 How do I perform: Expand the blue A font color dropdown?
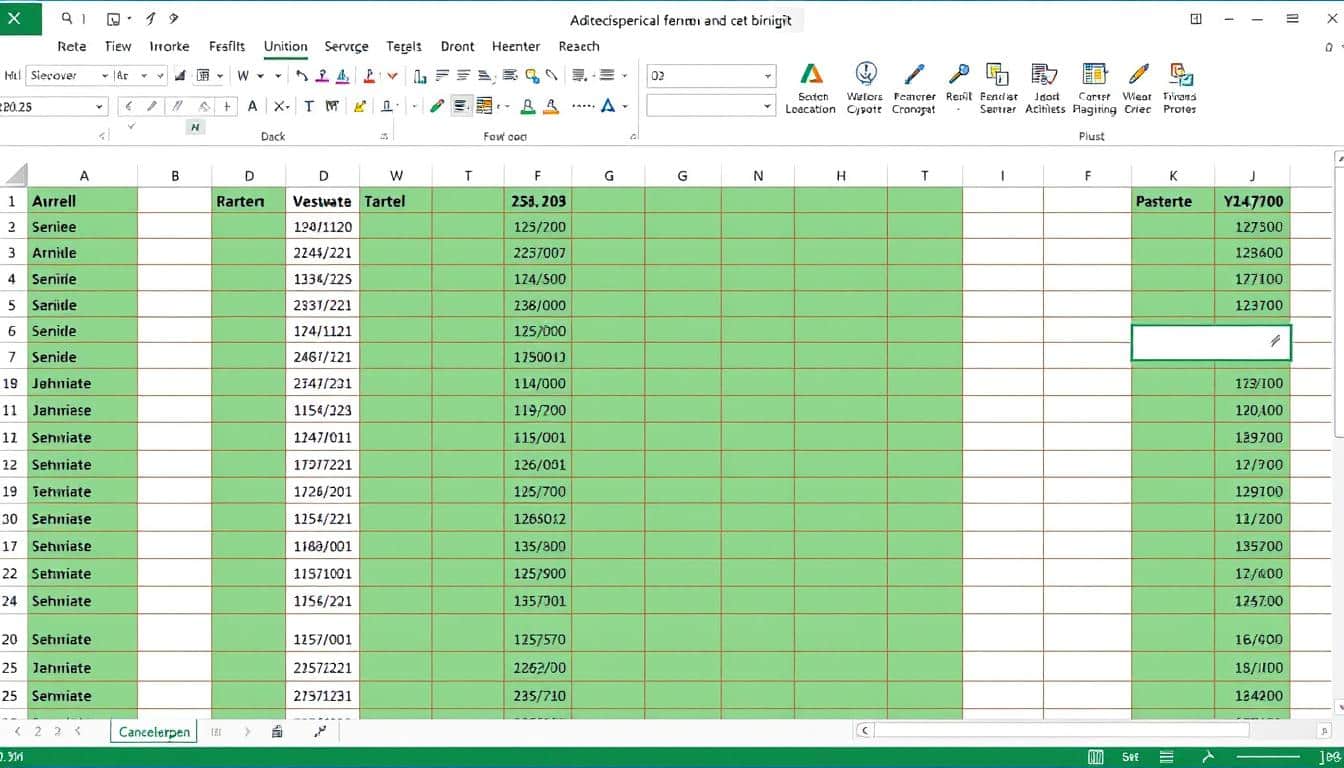coord(625,106)
